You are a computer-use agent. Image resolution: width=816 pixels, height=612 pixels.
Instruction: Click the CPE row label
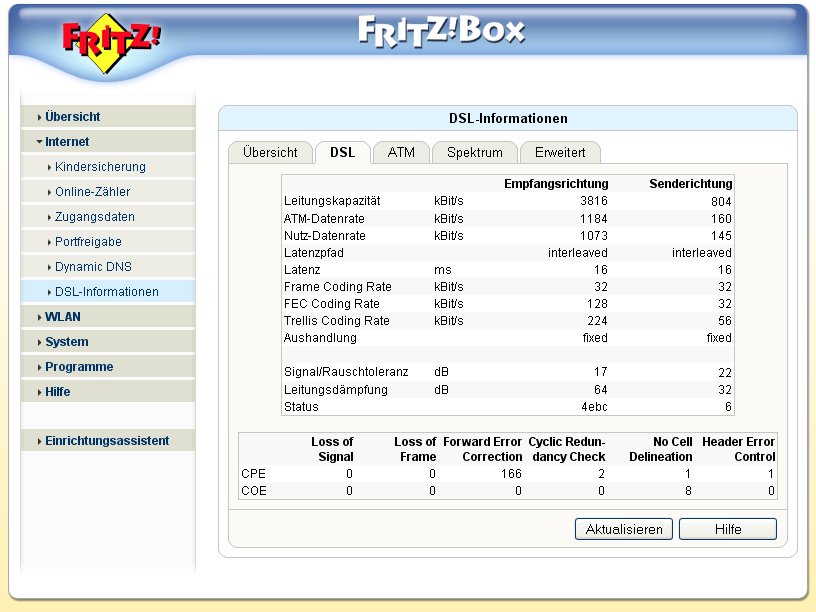253,474
